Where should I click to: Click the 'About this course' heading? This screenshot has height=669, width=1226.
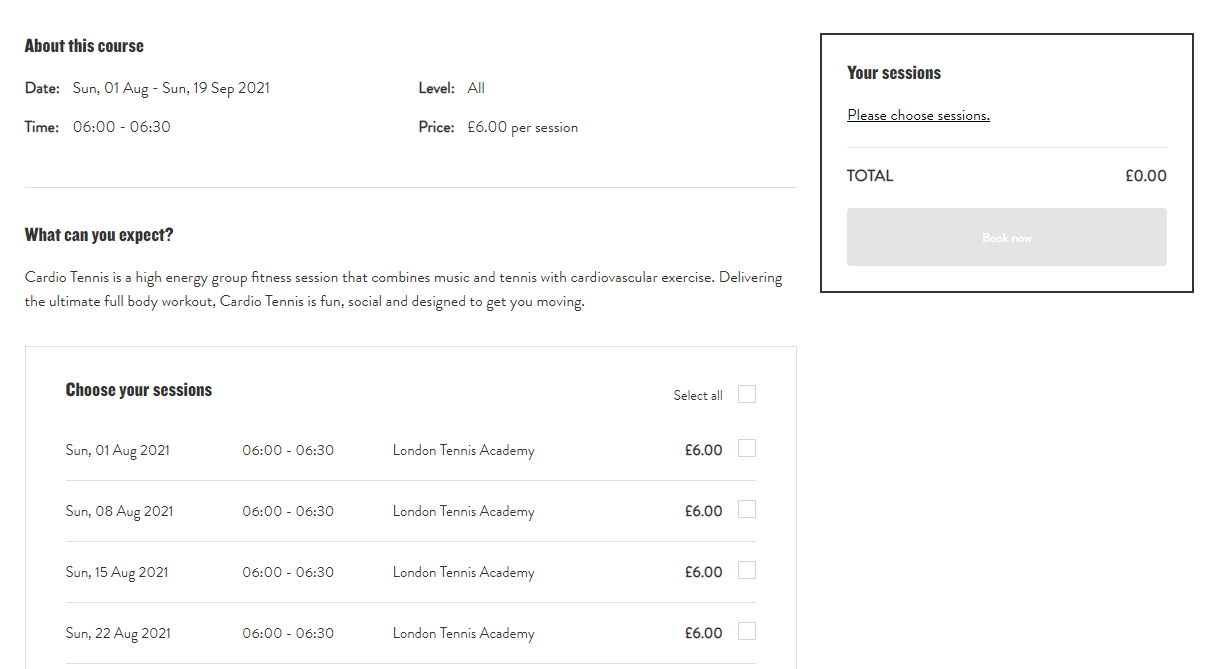tap(84, 46)
